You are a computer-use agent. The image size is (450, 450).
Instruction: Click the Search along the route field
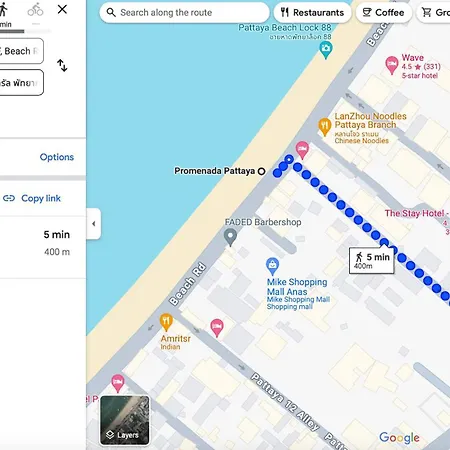click(184, 13)
